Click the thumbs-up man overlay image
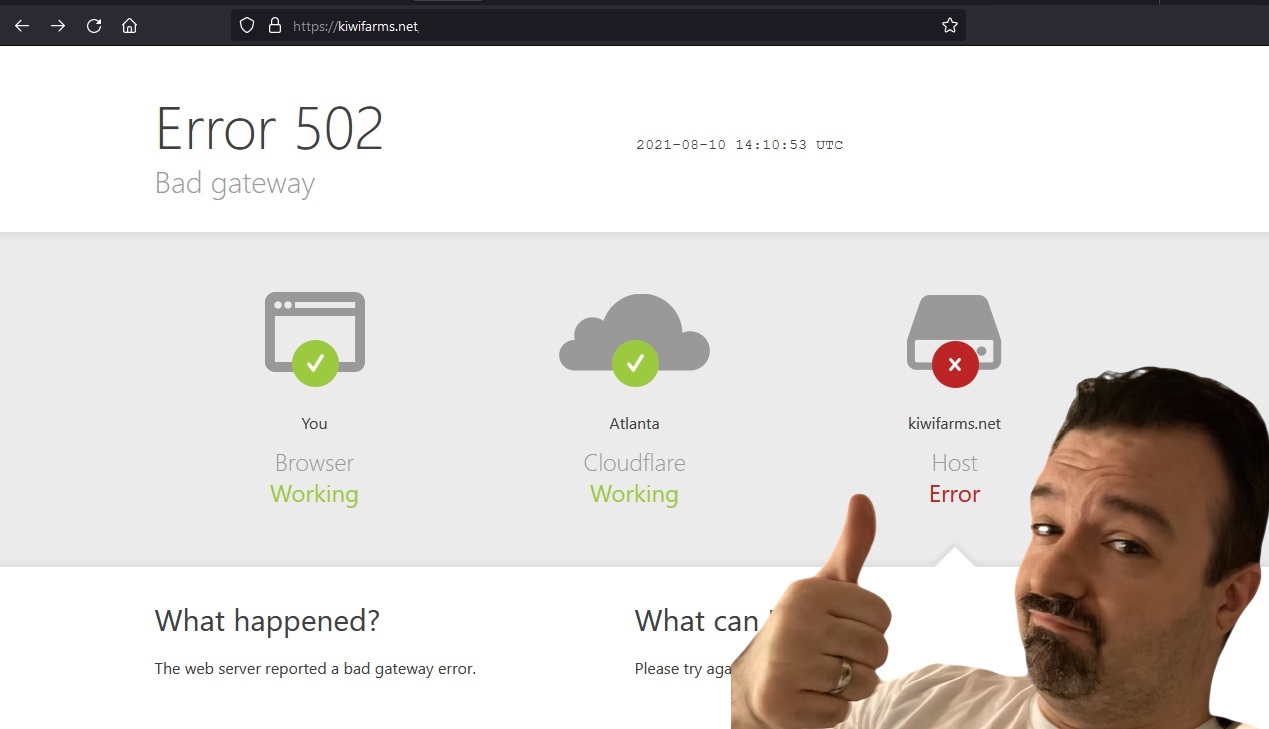1269x729 pixels. click(x=1000, y=550)
